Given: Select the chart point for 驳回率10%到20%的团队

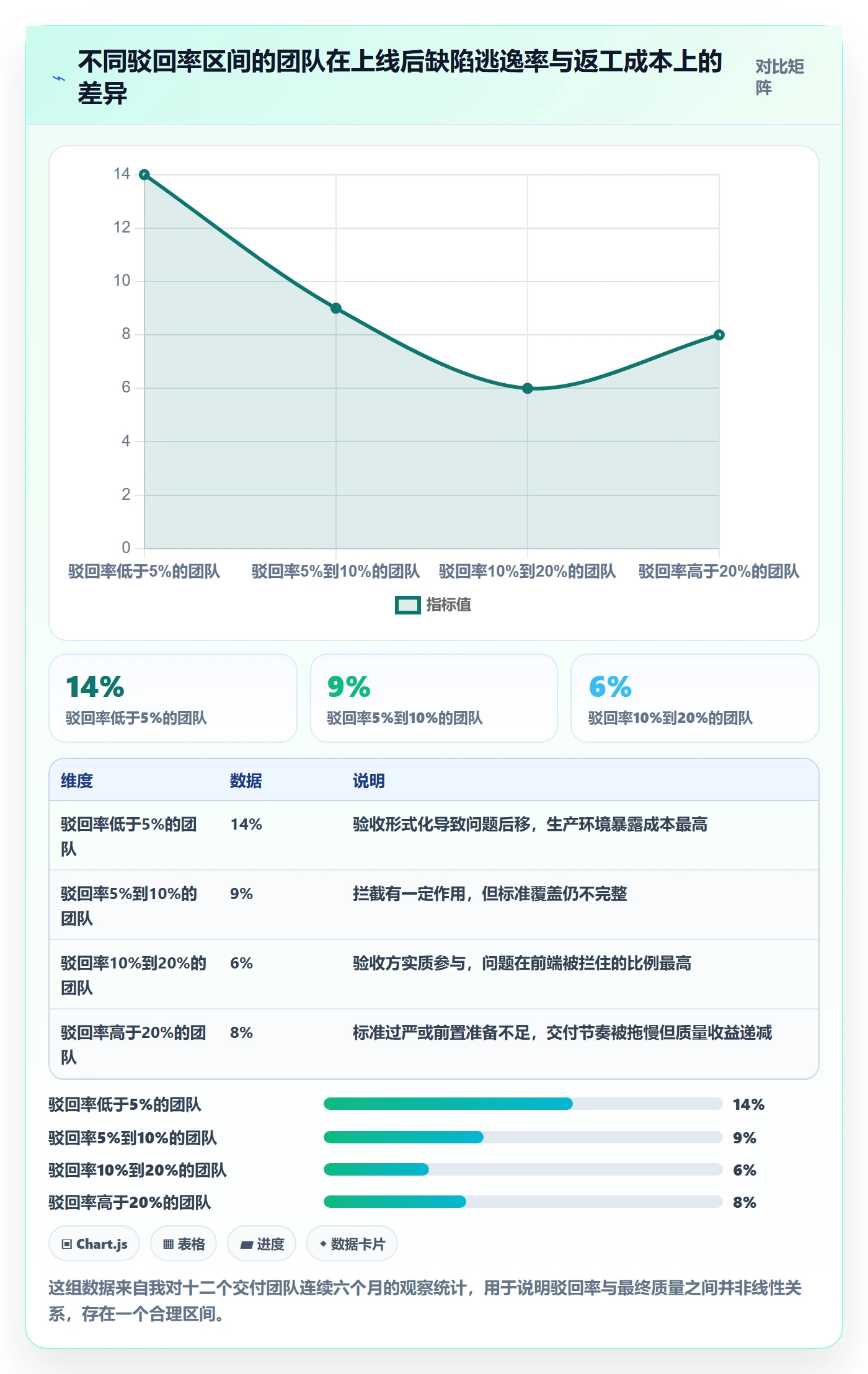Looking at the screenshot, I should (528, 388).
